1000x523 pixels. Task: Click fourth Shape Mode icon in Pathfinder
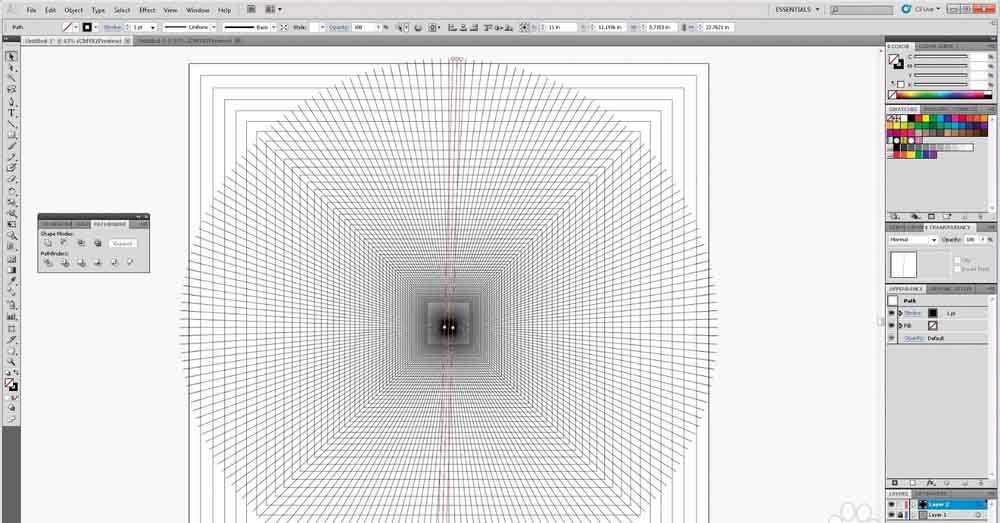coord(98,243)
